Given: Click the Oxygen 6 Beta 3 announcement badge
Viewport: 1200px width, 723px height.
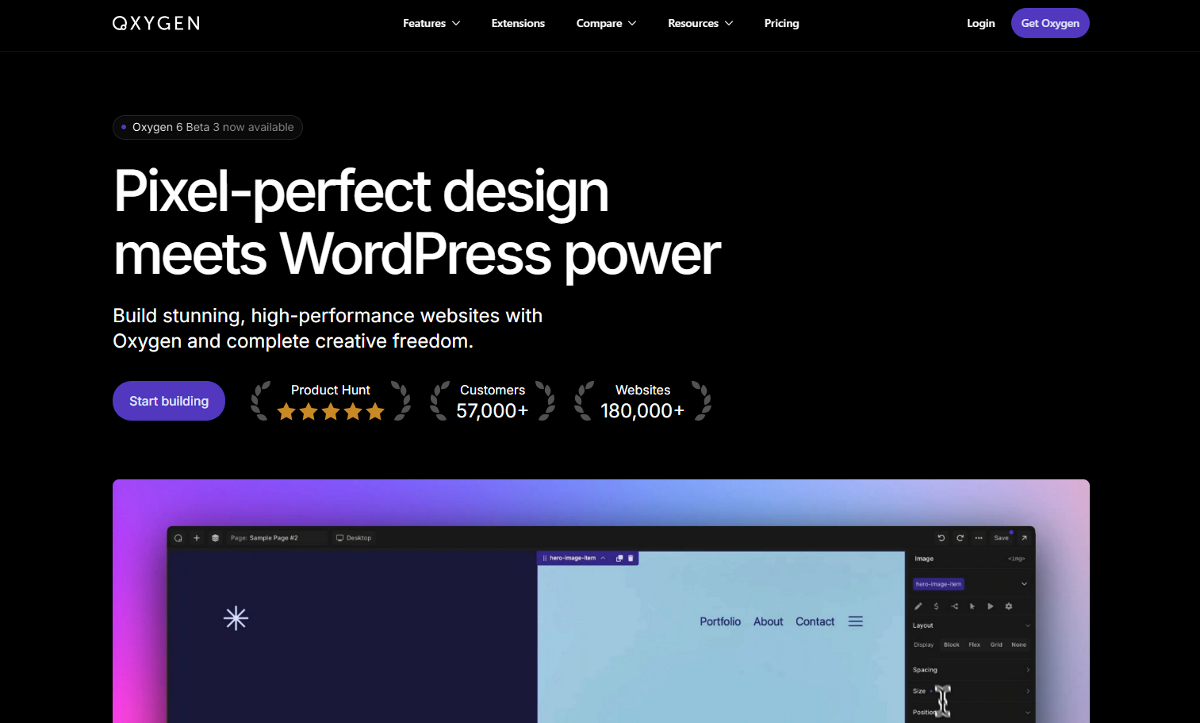Looking at the screenshot, I should (x=207, y=127).
